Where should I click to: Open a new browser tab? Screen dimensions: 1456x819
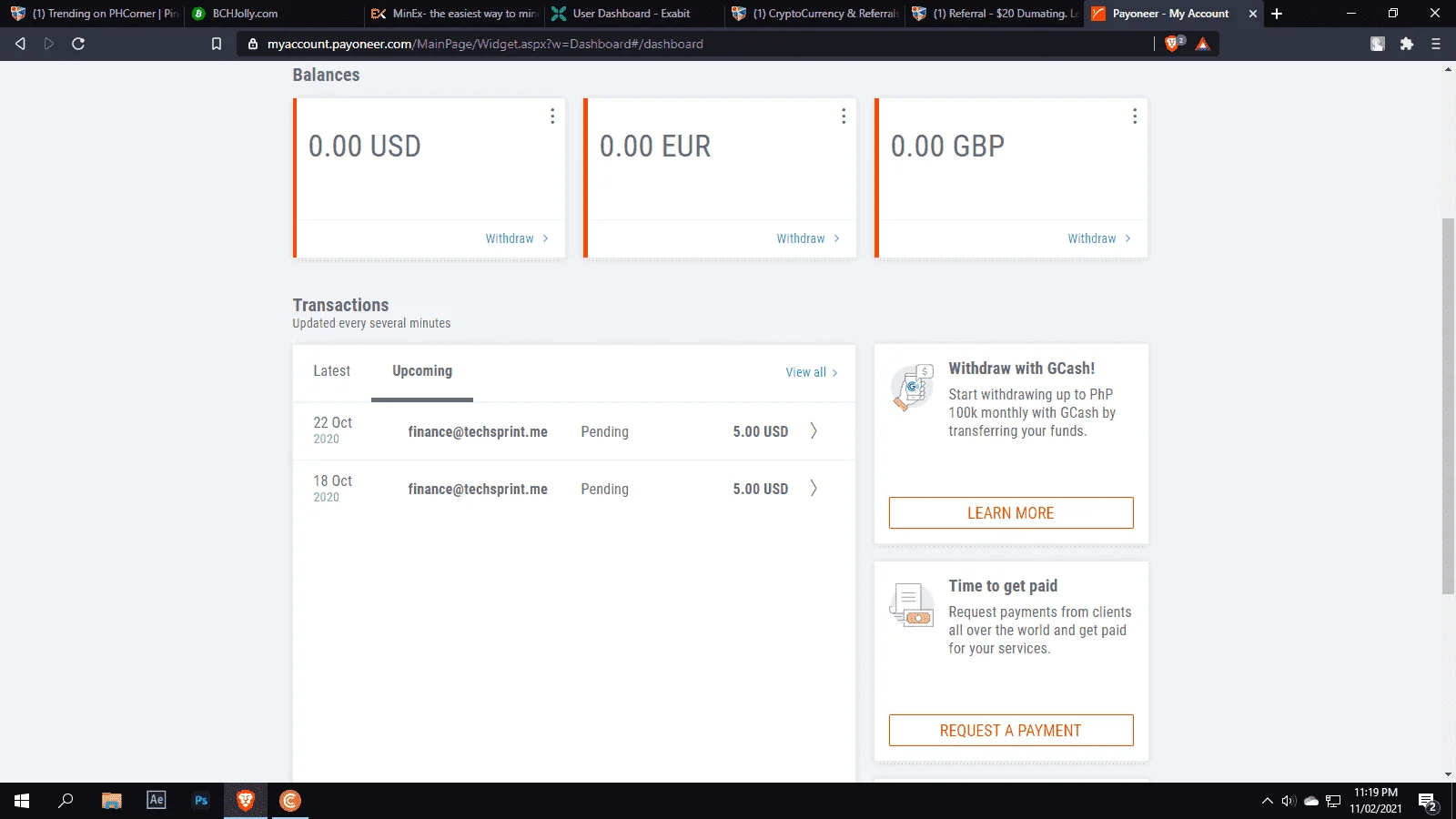[x=1277, y=14]
